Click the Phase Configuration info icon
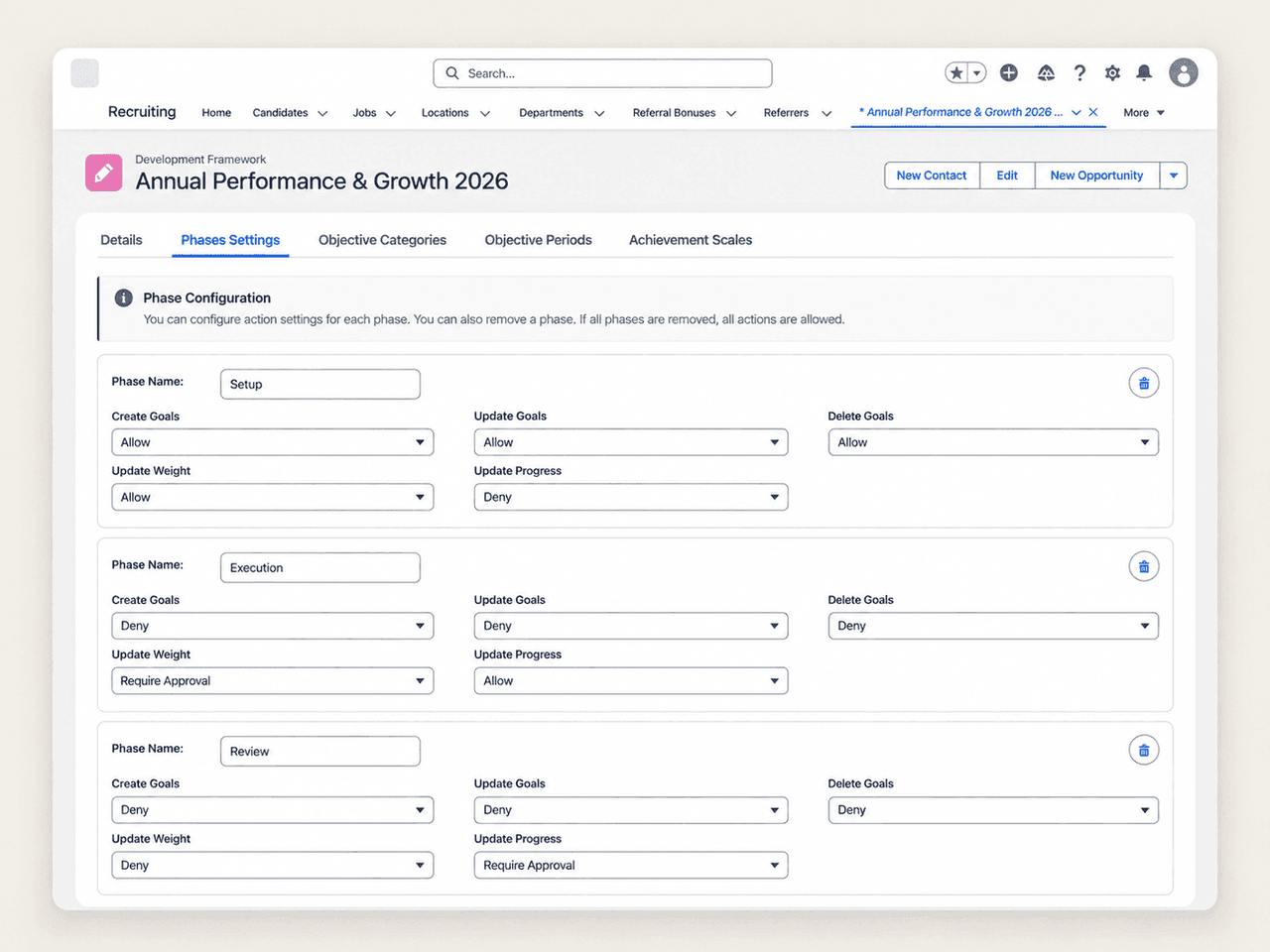Image resolution: width=1270 pixels, height=952 pixels. [124, 297]
